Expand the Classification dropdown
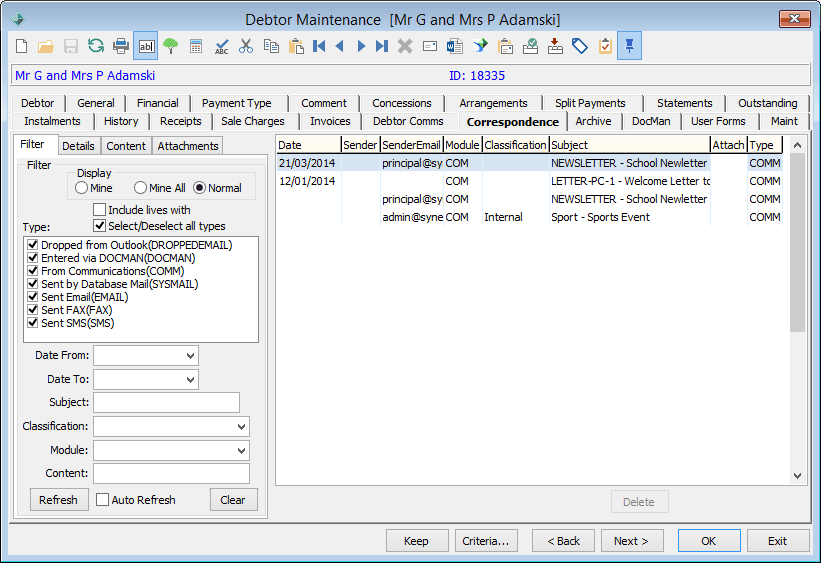 pos(241,426)
